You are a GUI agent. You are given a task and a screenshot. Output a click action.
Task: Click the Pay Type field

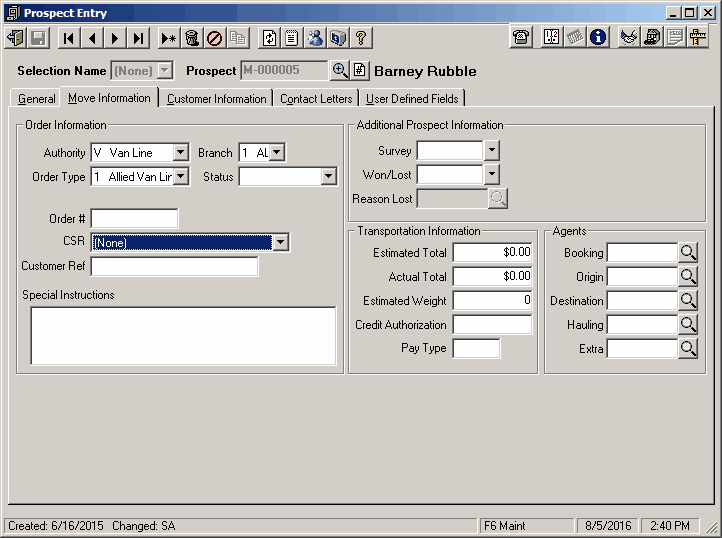click(x=476, y=348)
